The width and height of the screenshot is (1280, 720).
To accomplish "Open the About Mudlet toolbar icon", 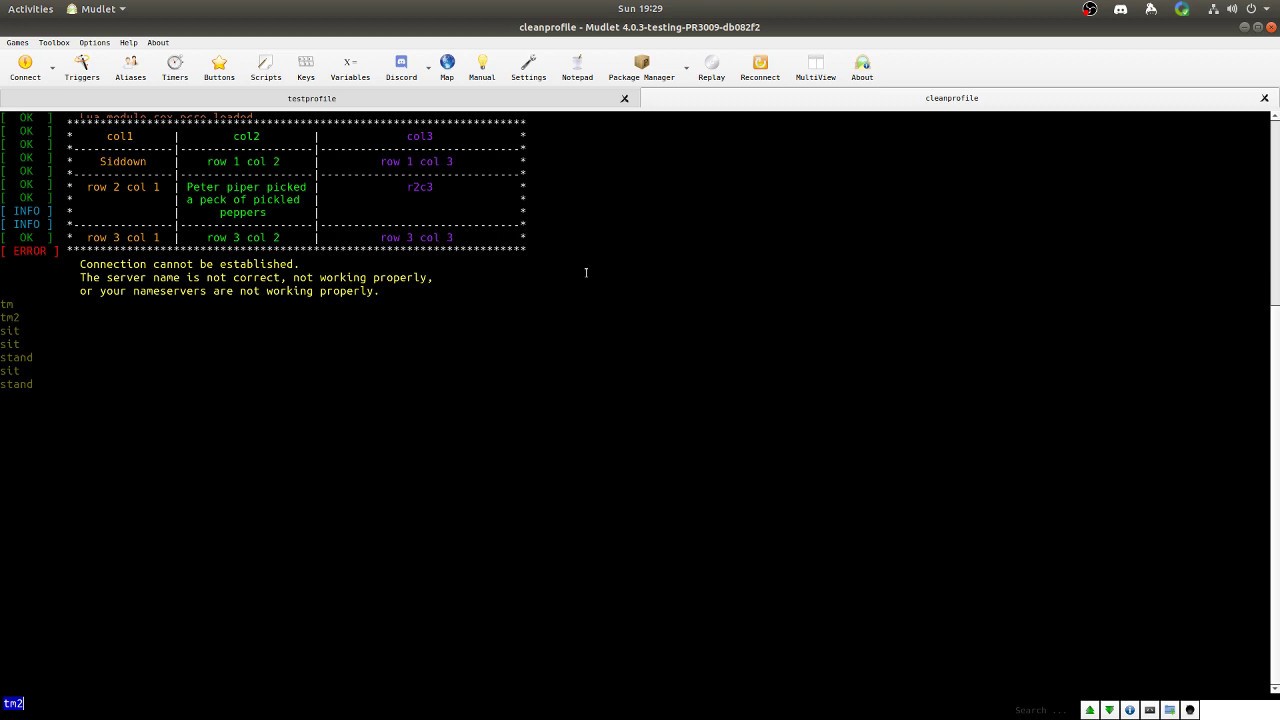I will (x=862, y=67).
